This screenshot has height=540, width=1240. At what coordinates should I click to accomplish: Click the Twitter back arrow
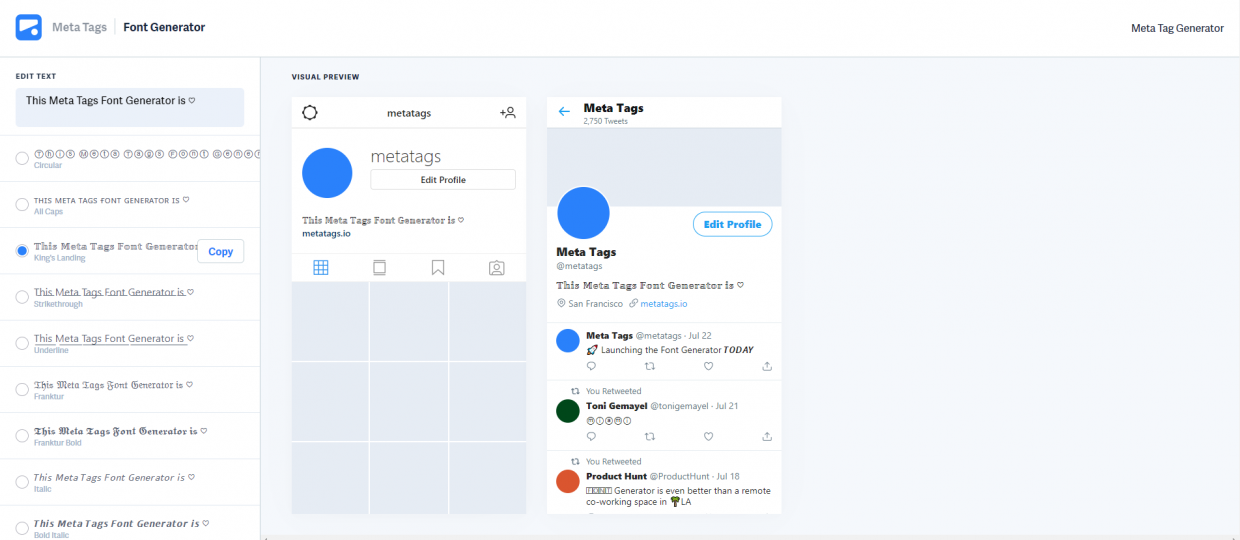coord(564,112)
